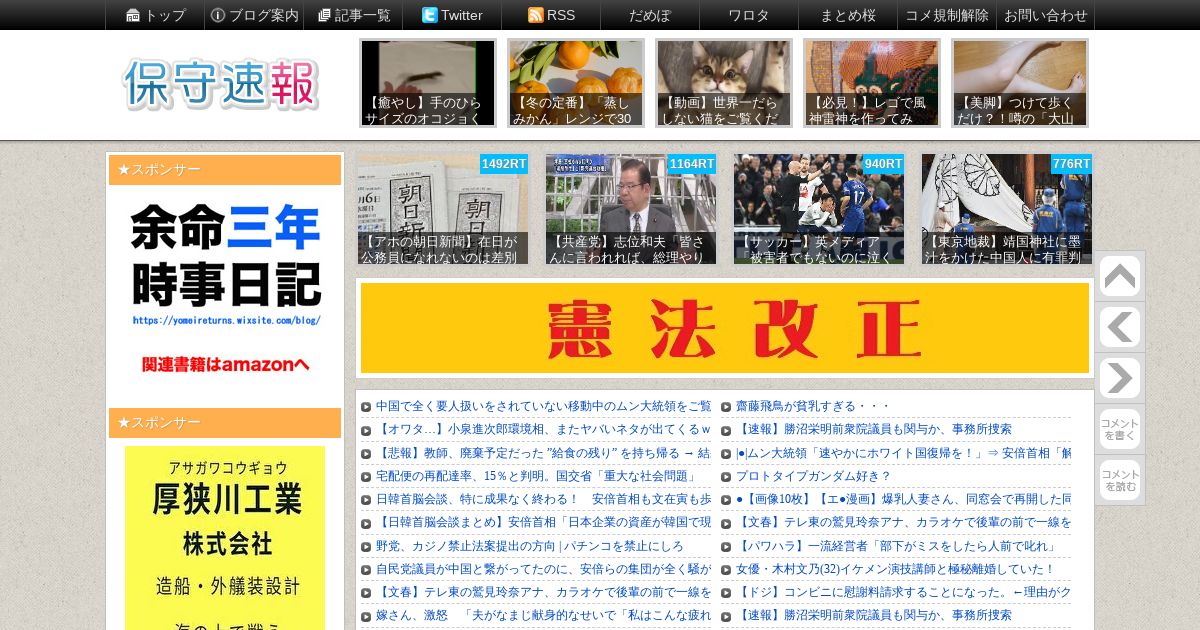Open the コメ規制解除 menu link

click(x=947, y=15)
